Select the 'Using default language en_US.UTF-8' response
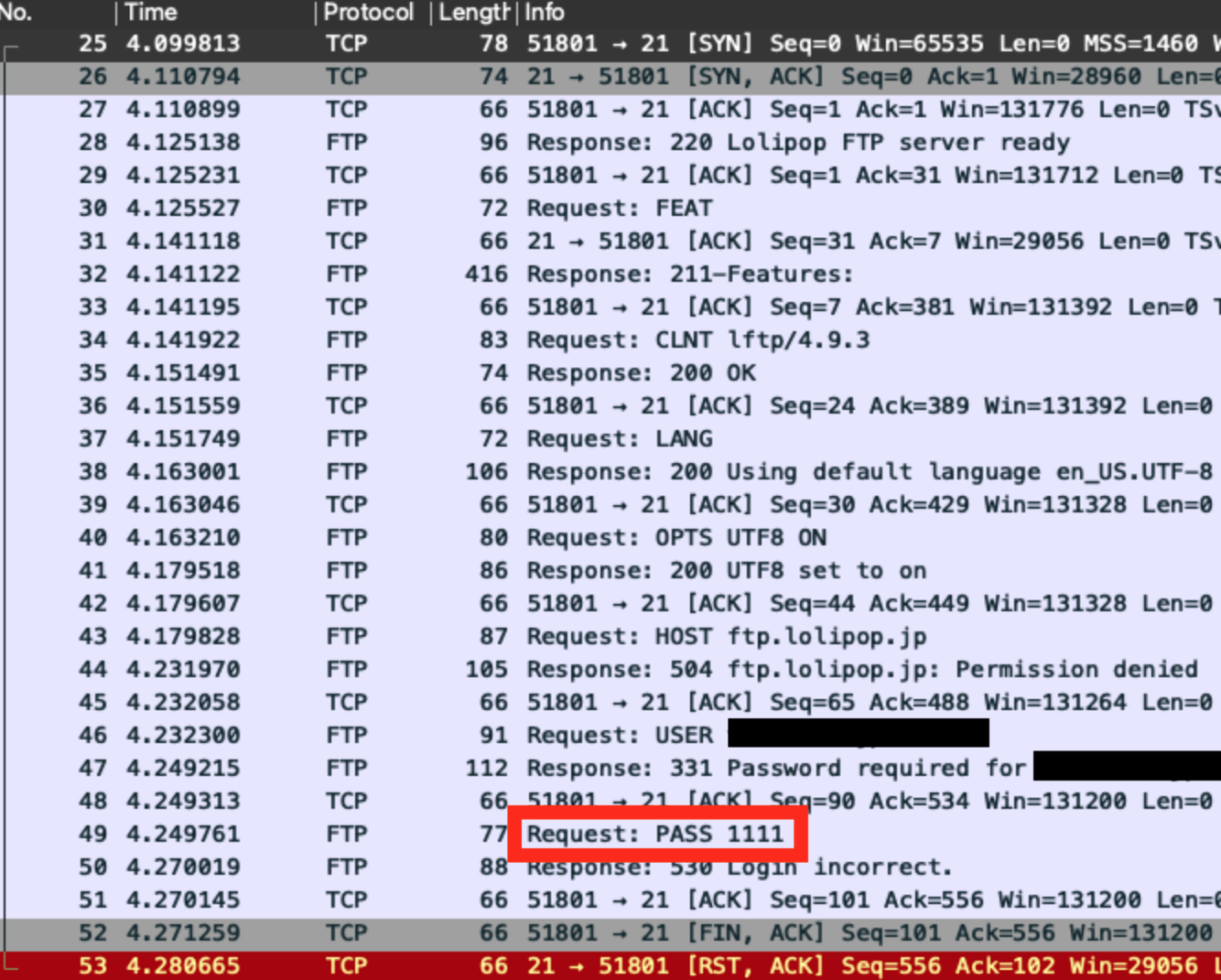Image resolution: width=1221 pixels, height=980 pixels. tap(610, 472)
